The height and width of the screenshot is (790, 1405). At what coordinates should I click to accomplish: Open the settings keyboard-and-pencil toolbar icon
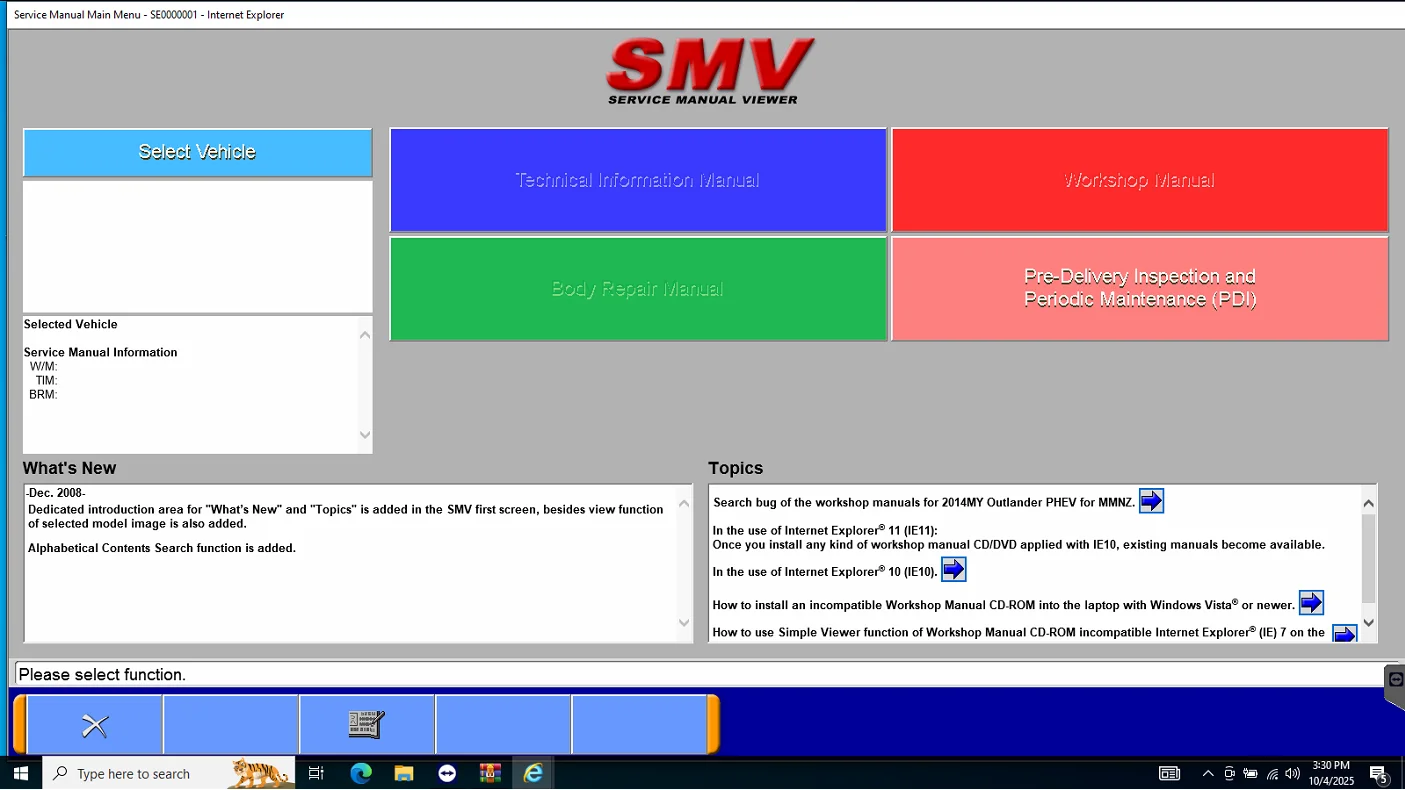point(367,725)
